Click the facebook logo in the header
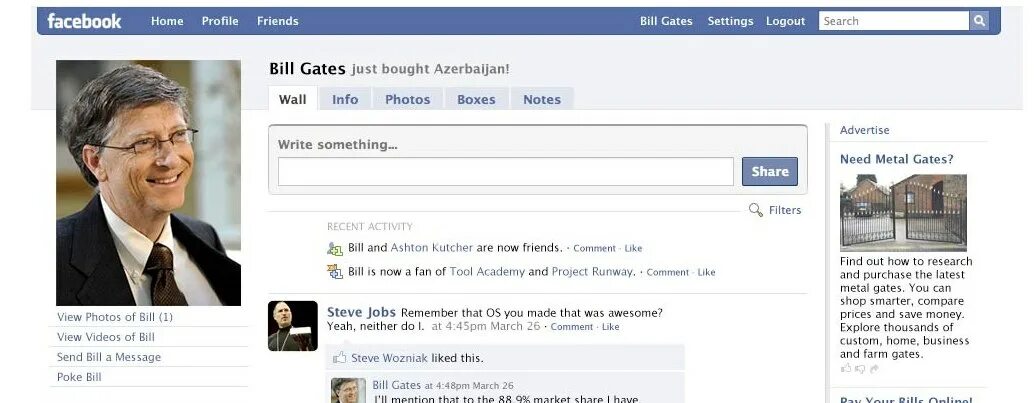Screen dimensions: 1034x403 pyautogui.click(x=84, y=21)
